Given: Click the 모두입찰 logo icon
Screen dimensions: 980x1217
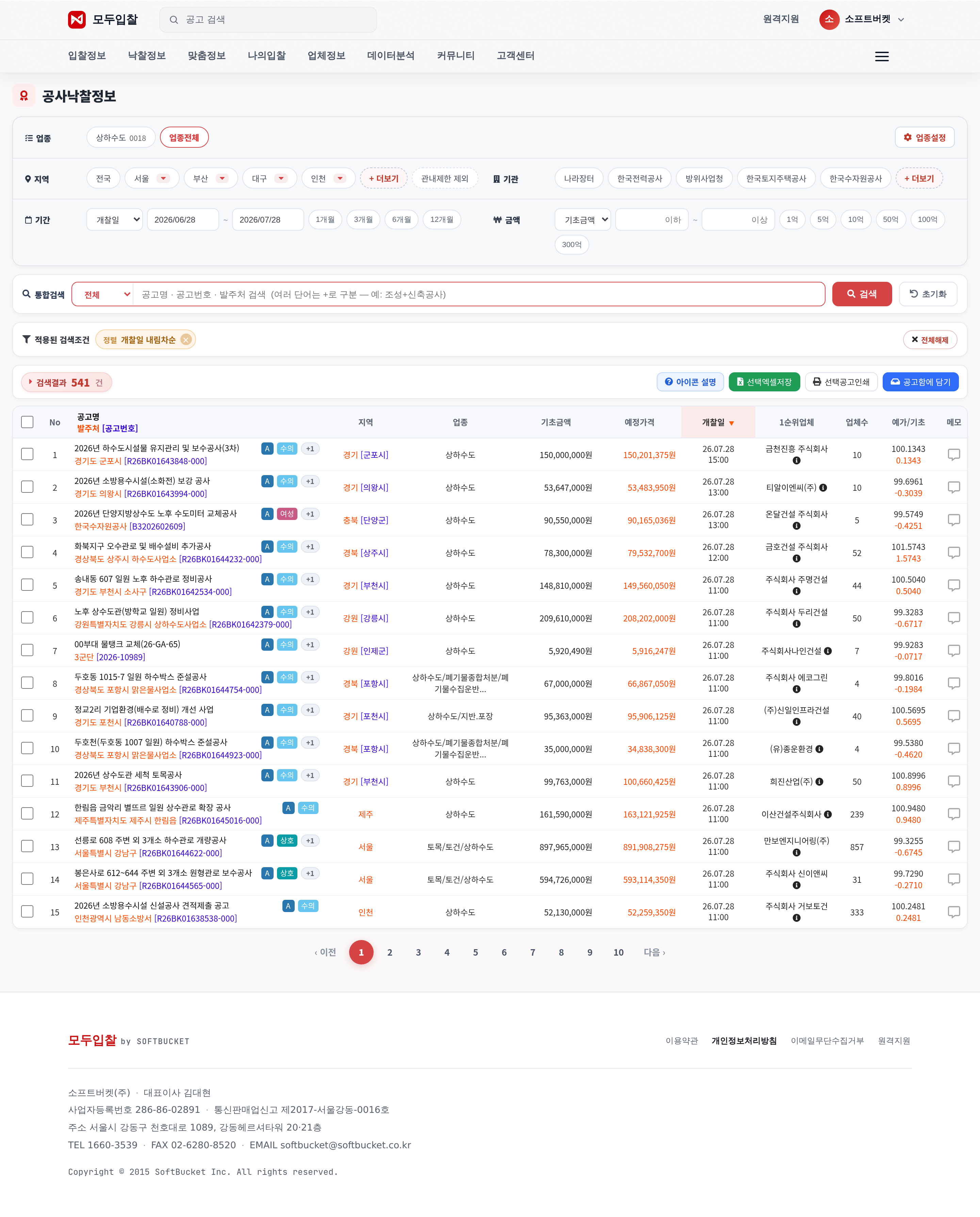Looking at the screenshot, I should pyautogui.click(x=77, y=20).
